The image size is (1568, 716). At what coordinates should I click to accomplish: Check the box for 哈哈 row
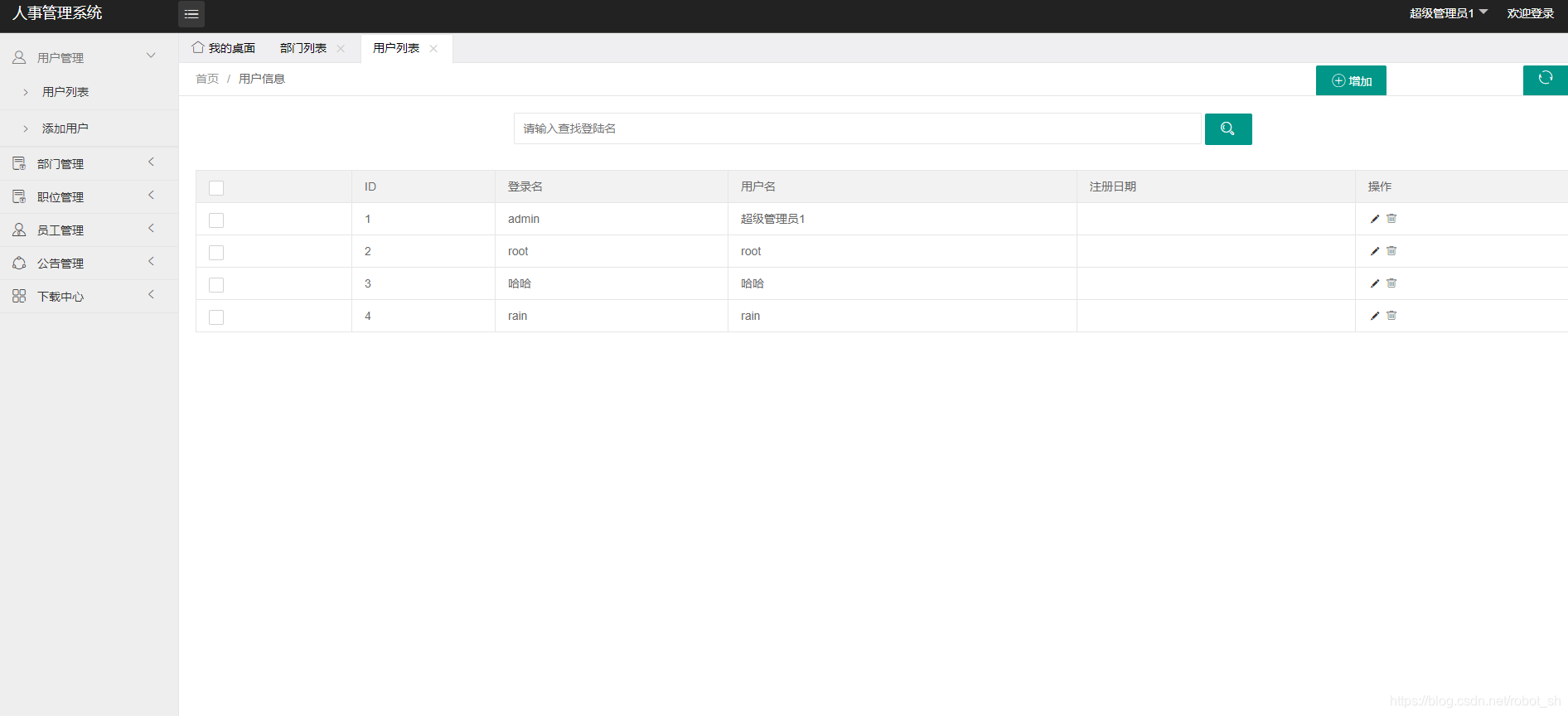pyautogui.click(x=216, y=285)
